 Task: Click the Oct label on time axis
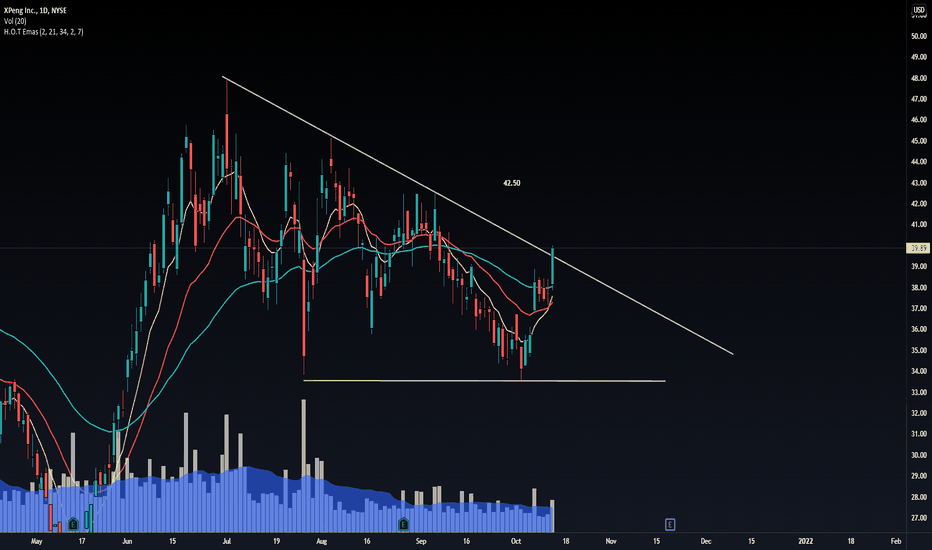tap(516, 541)
